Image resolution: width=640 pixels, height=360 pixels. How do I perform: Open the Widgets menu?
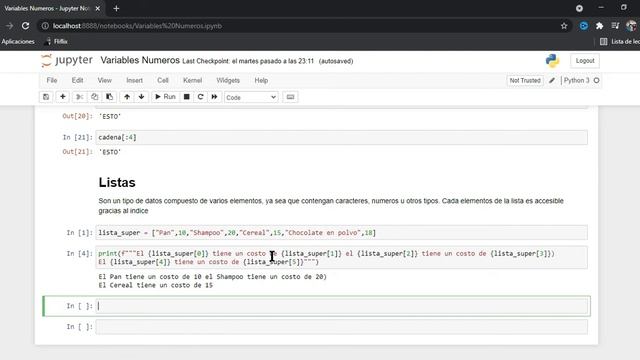tap(228, 80)
